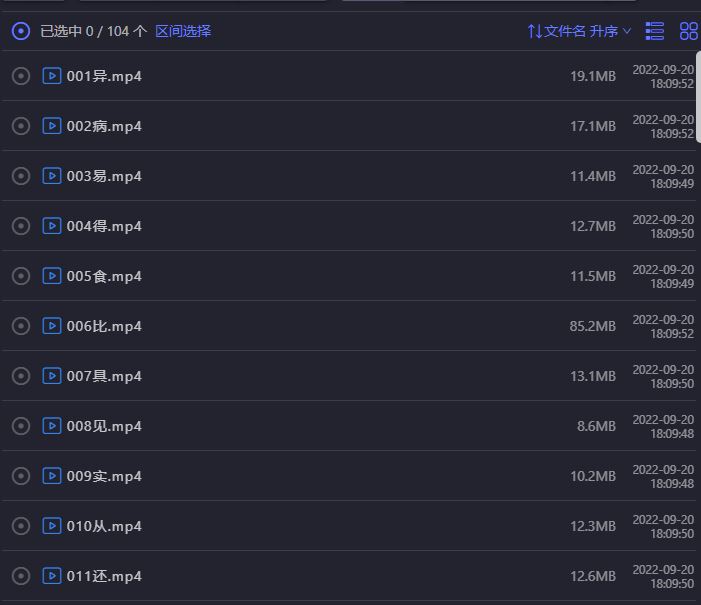
Task: Click the 区间选择 range select link
Action: tap(183, 31)
